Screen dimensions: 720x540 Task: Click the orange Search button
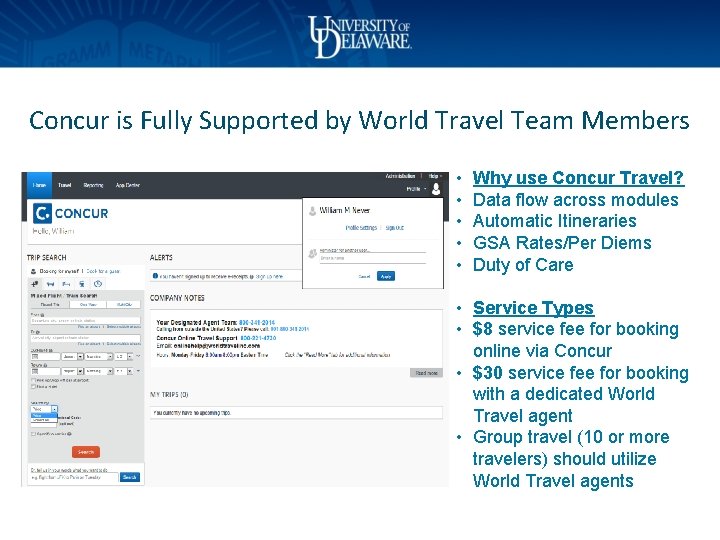click(x=86, y=452)
